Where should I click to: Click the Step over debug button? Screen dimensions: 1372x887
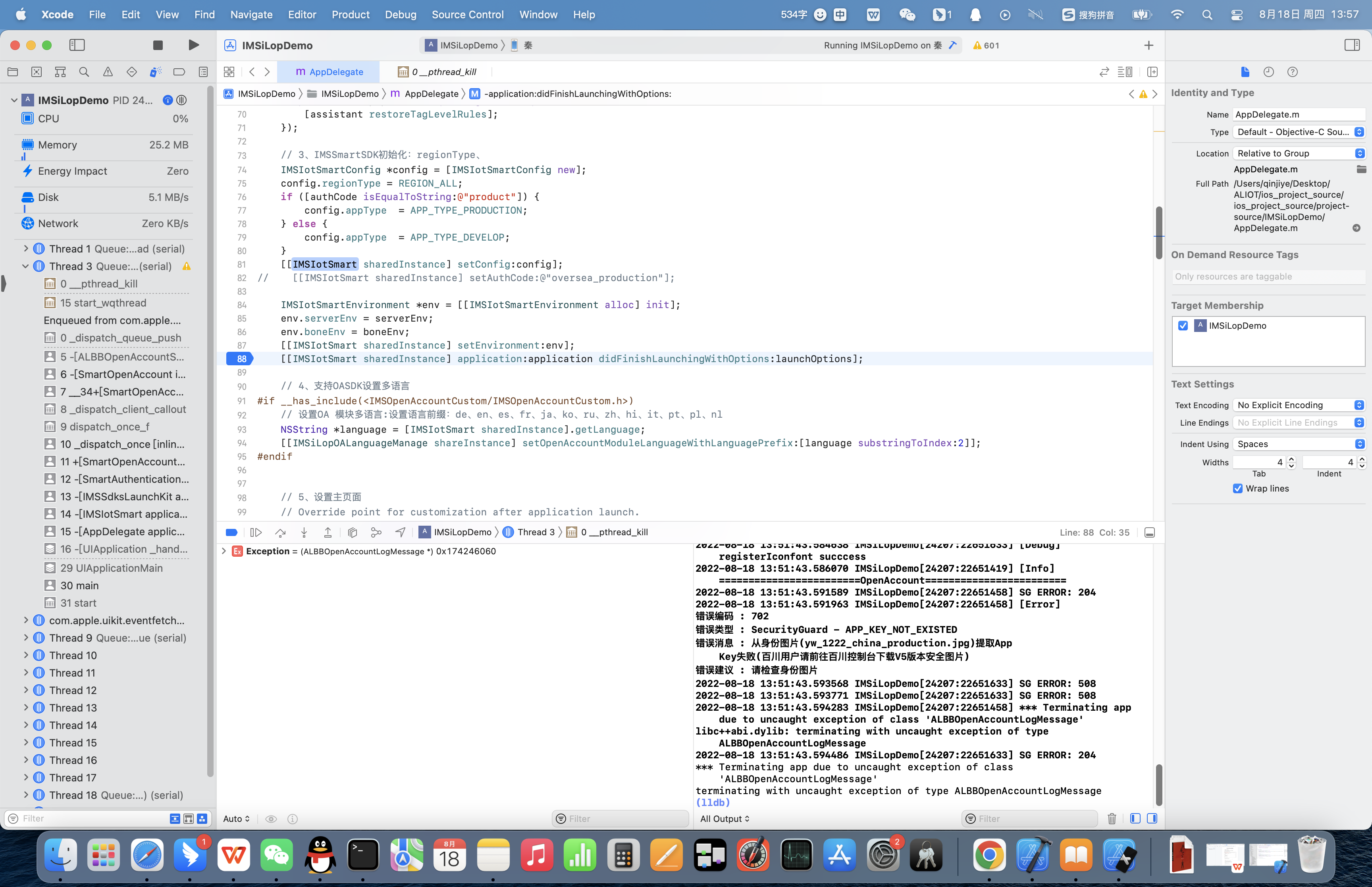(x=280, y=533)
